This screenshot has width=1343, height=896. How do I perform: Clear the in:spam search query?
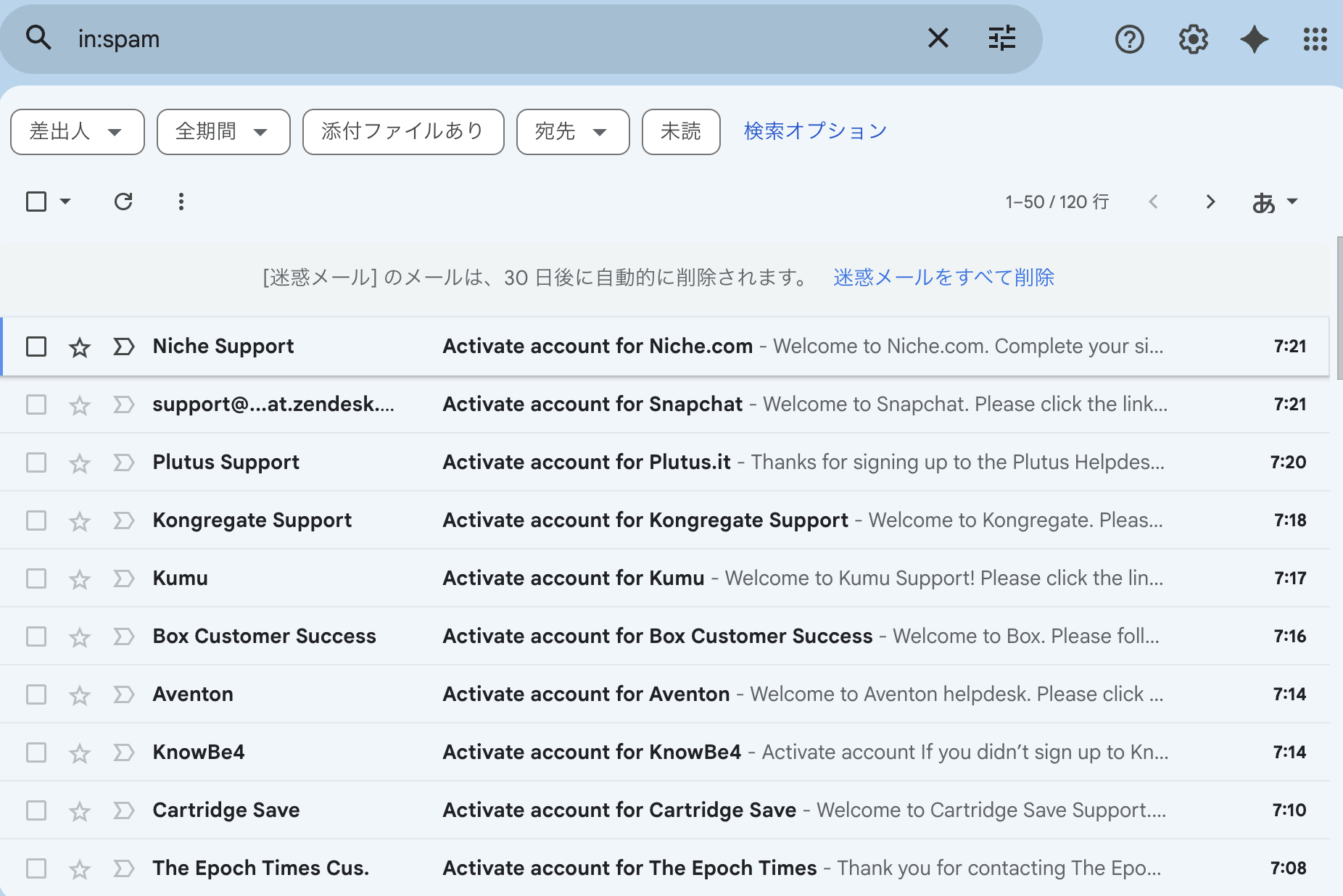(938, 38)
